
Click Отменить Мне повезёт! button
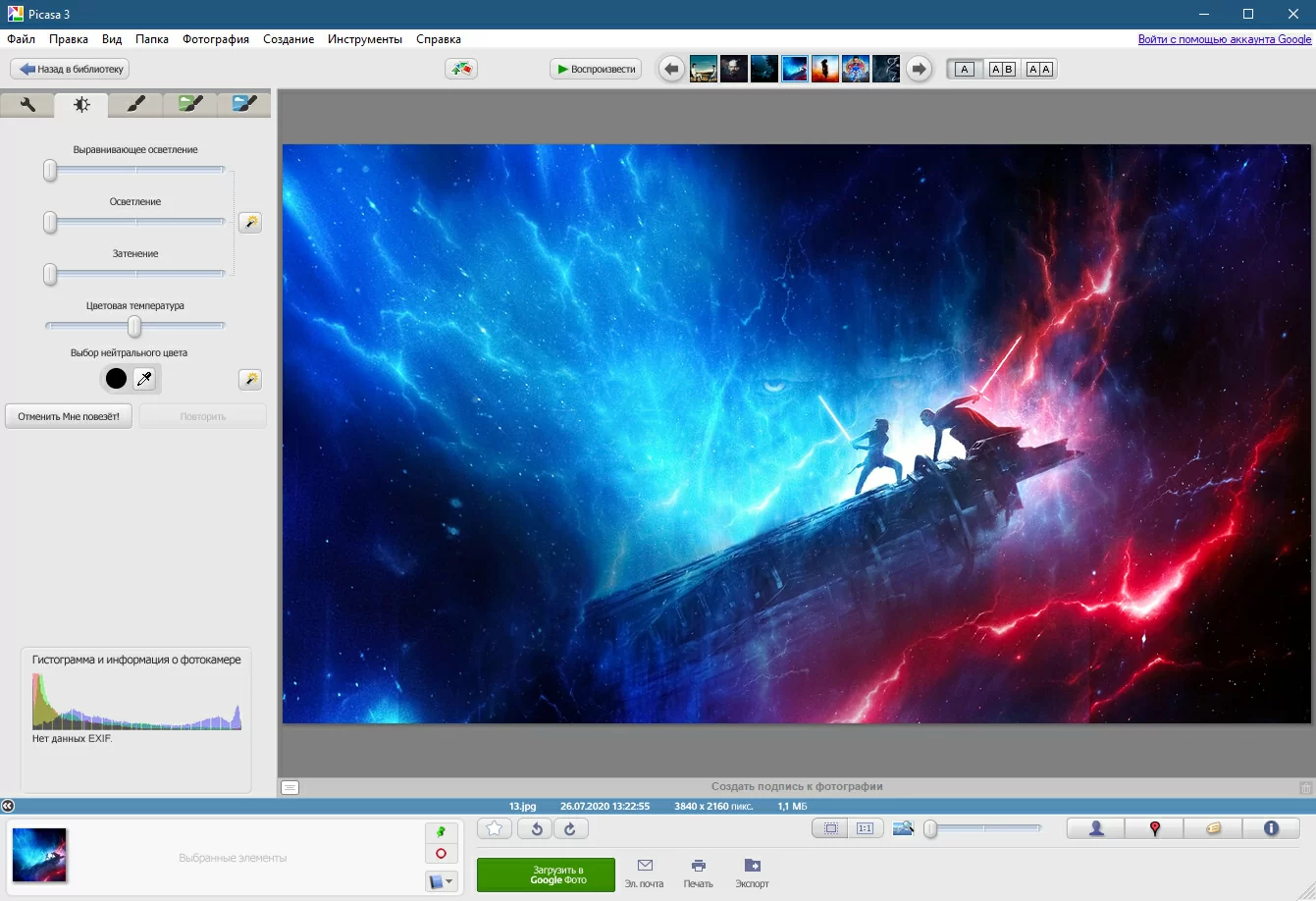coord(69,416)
